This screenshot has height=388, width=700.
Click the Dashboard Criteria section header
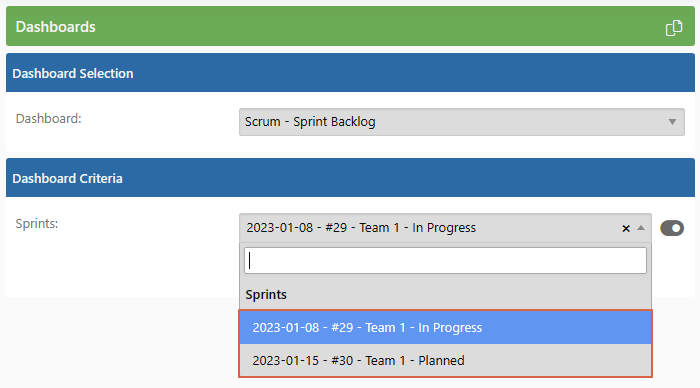[350, 178]
